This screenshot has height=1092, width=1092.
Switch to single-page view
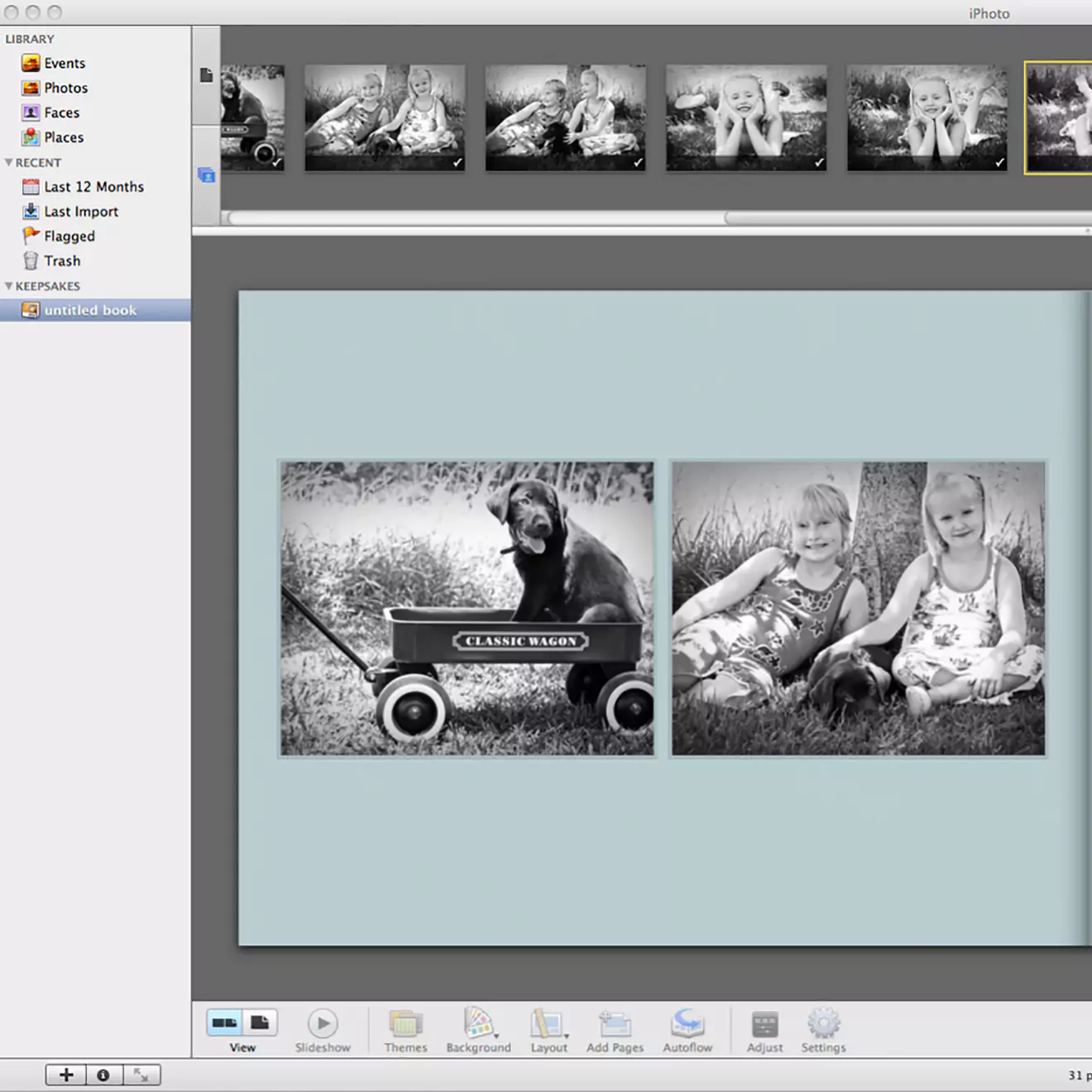260,1023
